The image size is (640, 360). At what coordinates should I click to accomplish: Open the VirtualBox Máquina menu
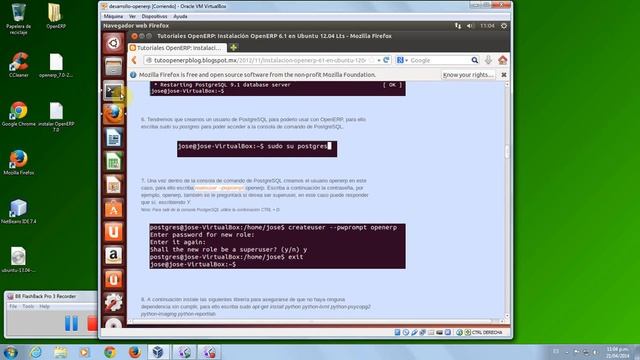[x=113, y=17]
